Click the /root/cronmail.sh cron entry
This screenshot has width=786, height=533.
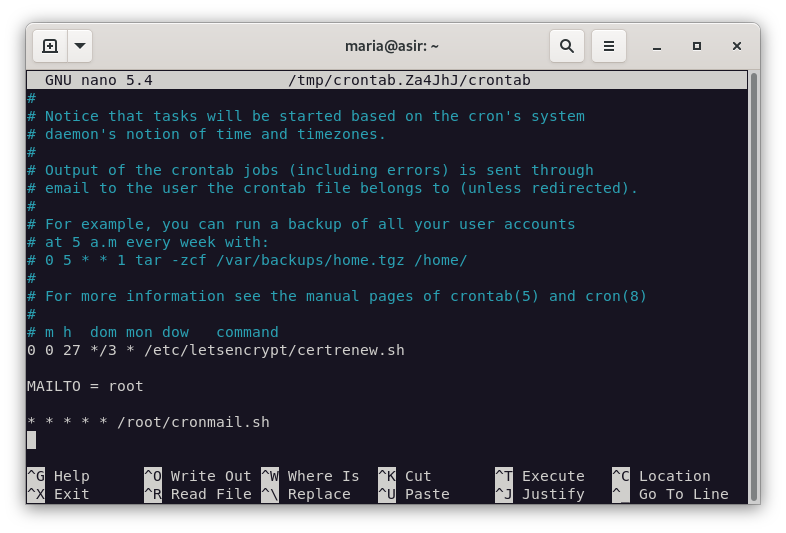click(148, 422)
